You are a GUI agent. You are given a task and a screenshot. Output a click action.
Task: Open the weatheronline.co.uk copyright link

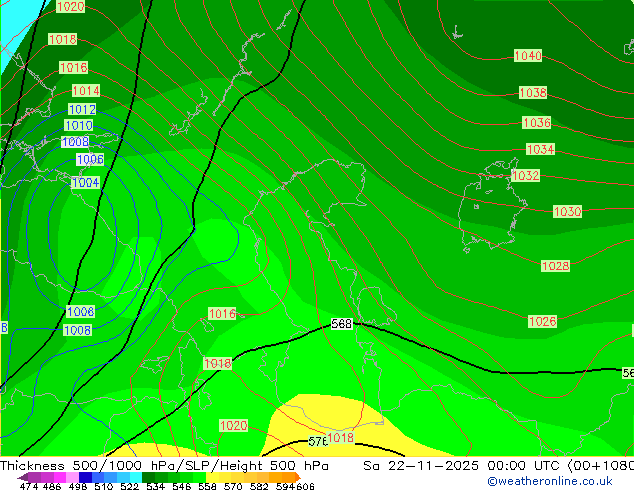tap(549, 481)
